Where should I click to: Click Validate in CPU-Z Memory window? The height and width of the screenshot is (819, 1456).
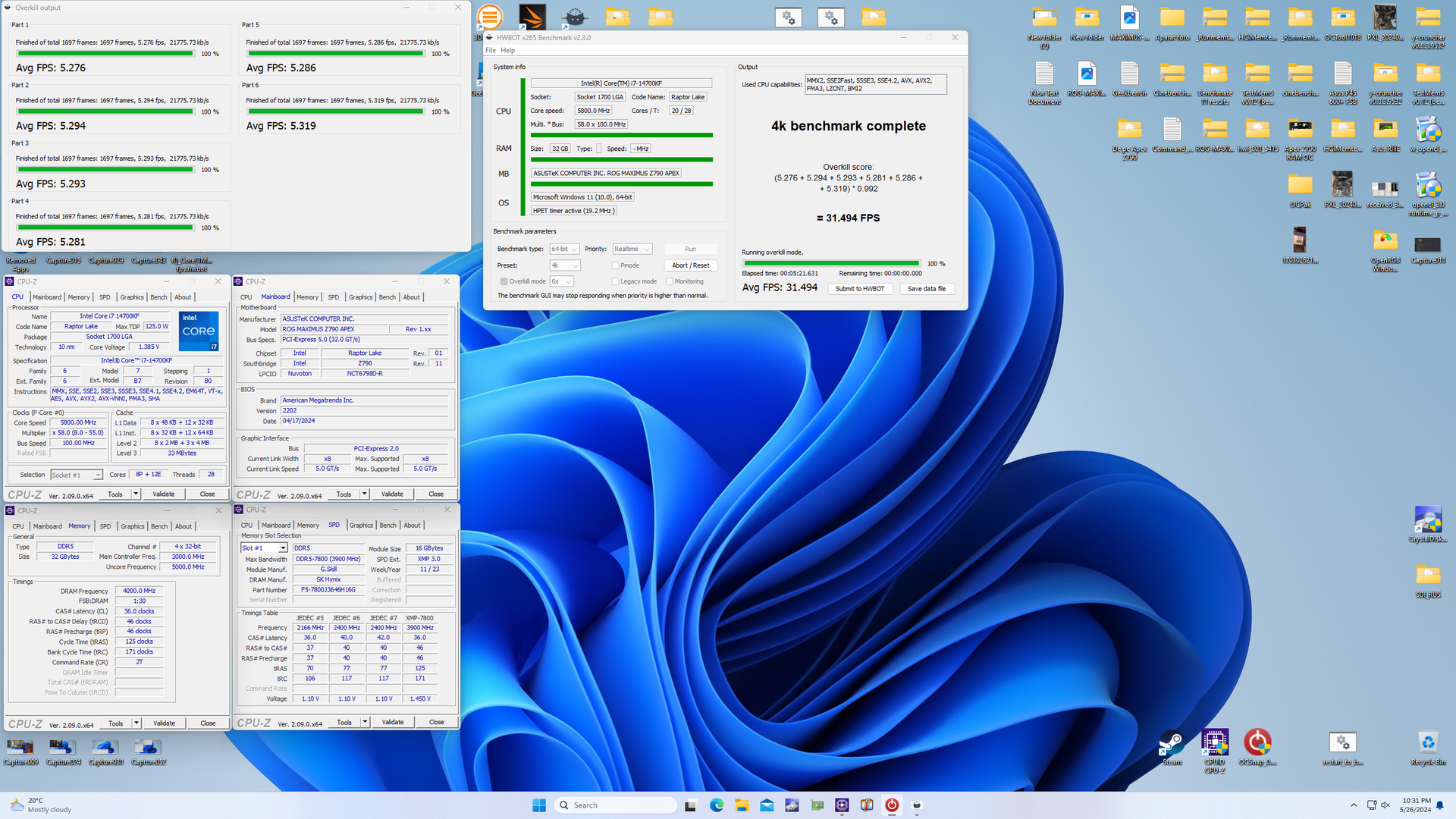coord(164,723)
